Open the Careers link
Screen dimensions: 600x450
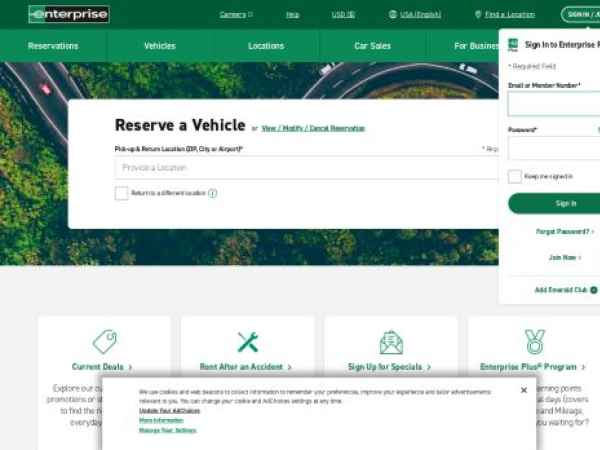pyautogui.click(x=233, y=15)
